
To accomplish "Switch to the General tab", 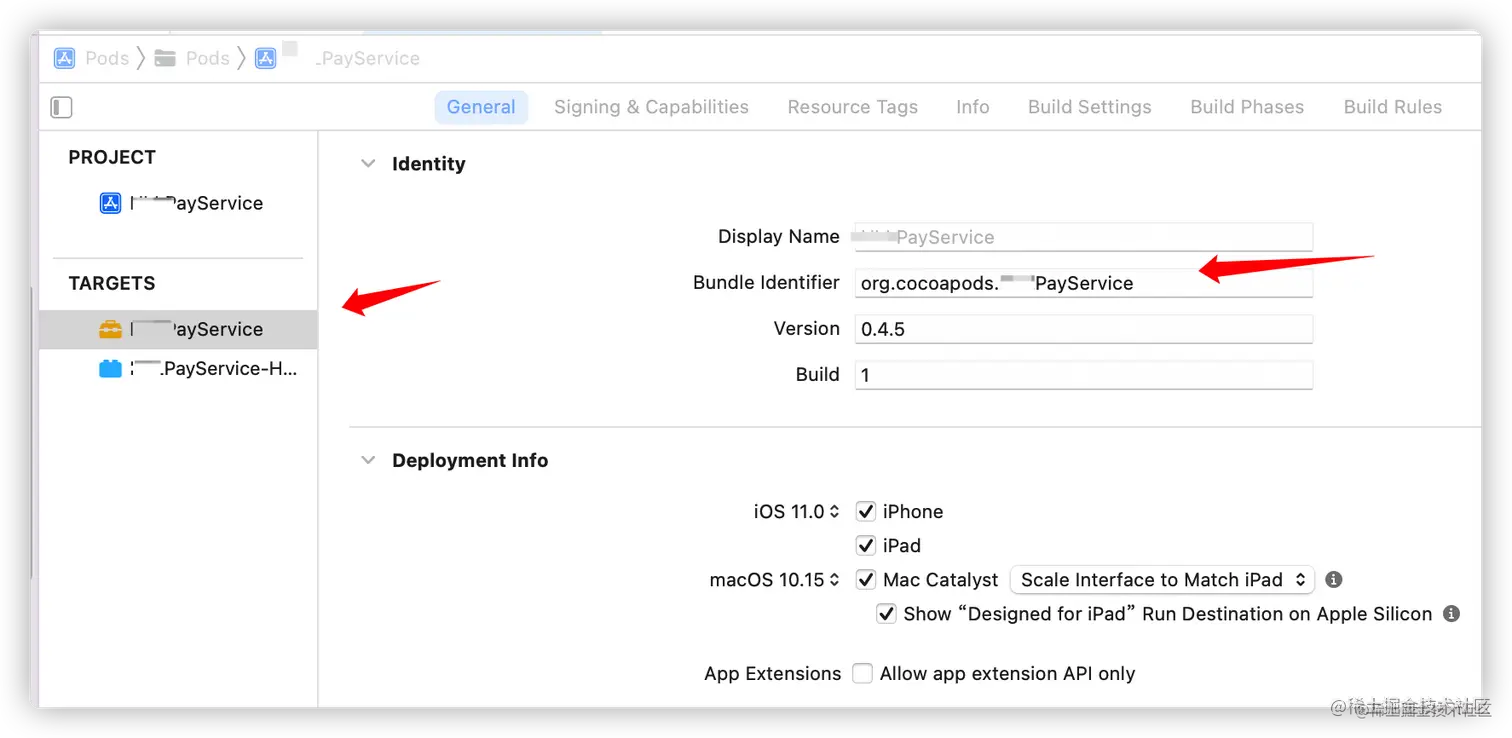I will [481, 107].
